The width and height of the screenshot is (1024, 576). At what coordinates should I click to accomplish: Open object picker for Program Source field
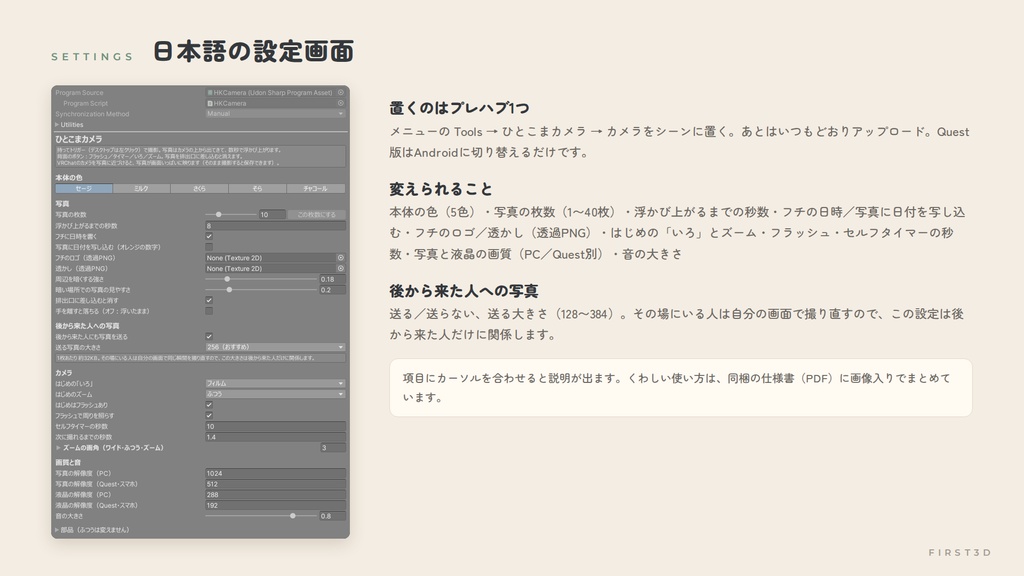click(x=340, y=93)
